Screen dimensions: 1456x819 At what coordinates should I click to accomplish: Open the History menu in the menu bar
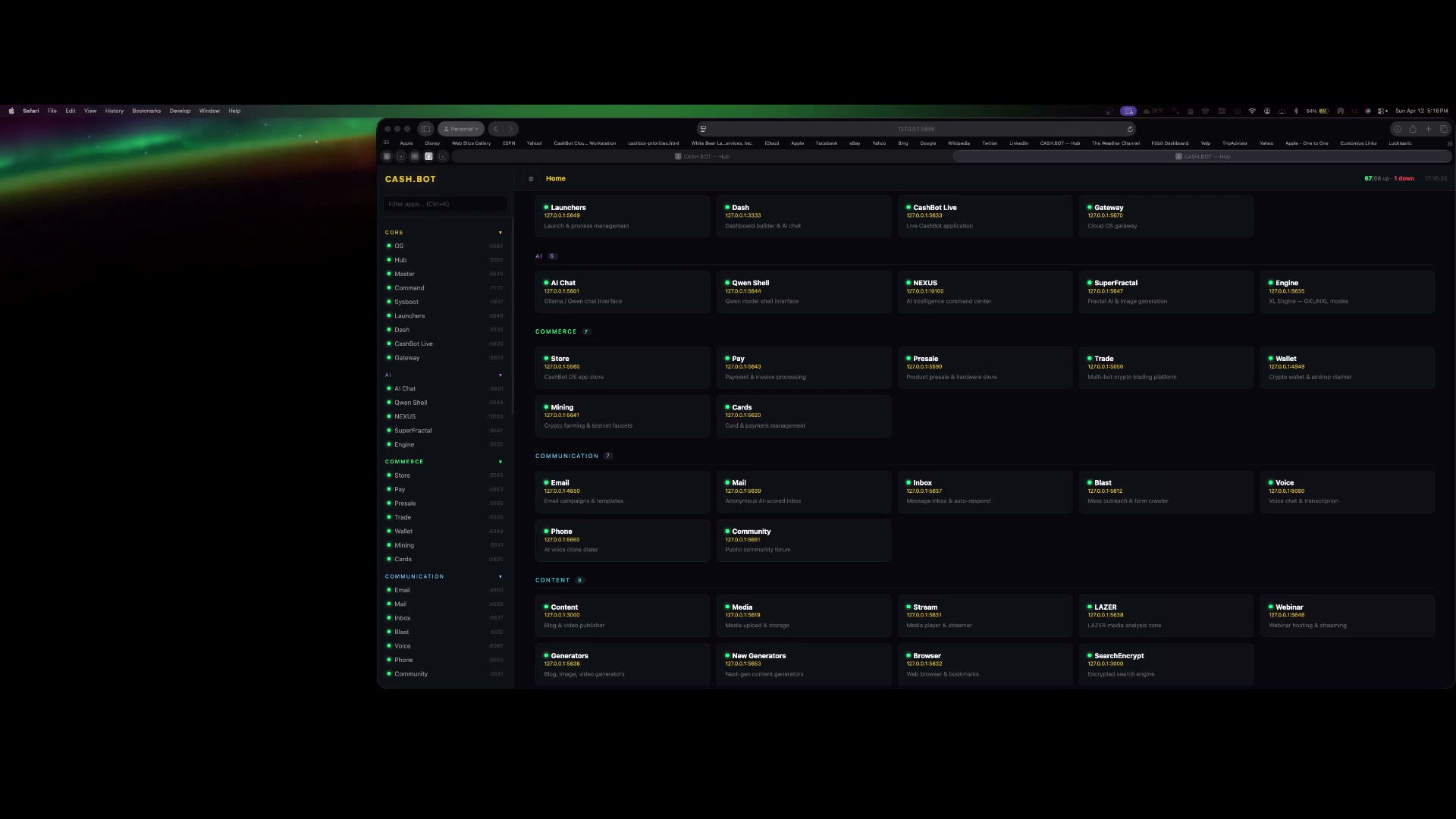click(x=114, y=111)
